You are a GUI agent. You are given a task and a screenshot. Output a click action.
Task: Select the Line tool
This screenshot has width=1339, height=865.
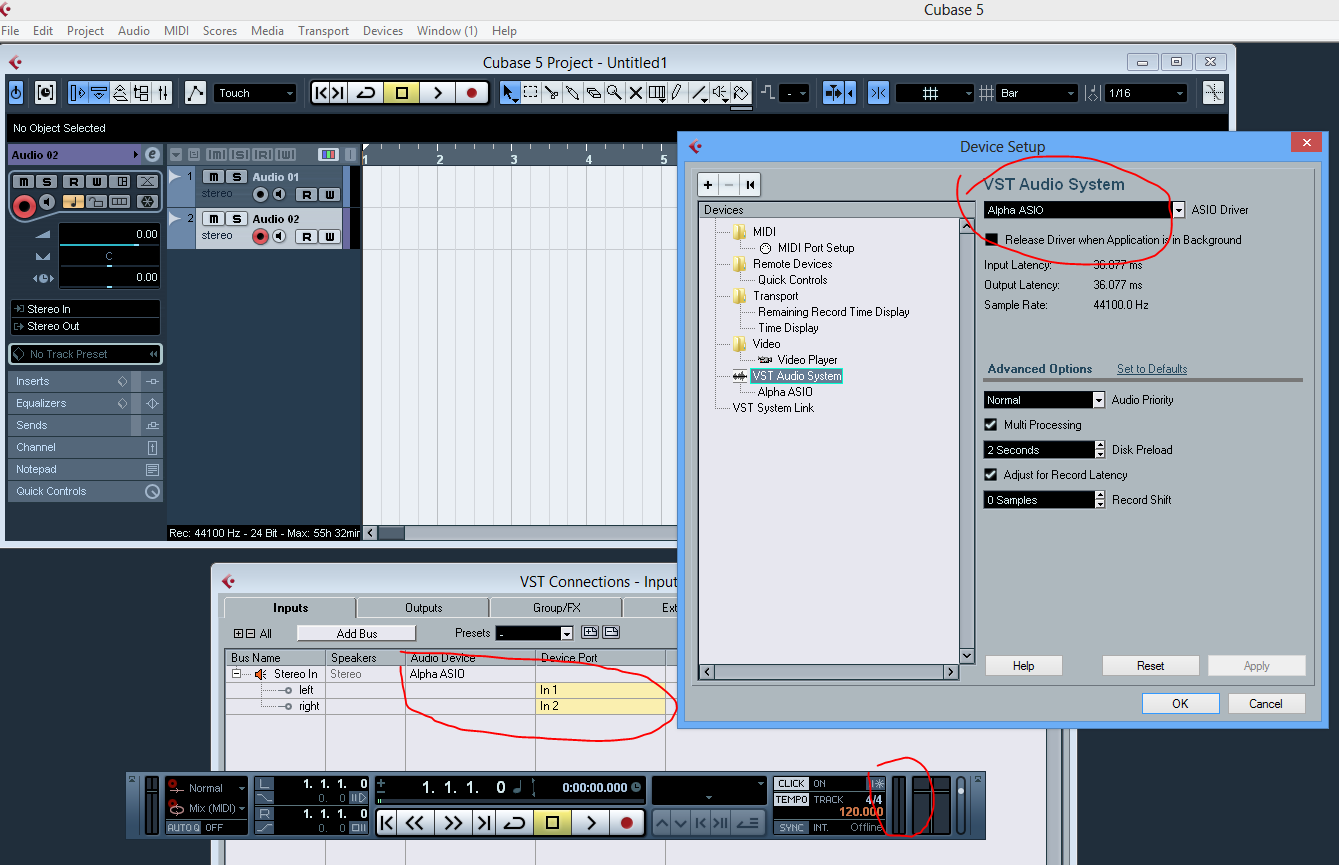point(699,93)
